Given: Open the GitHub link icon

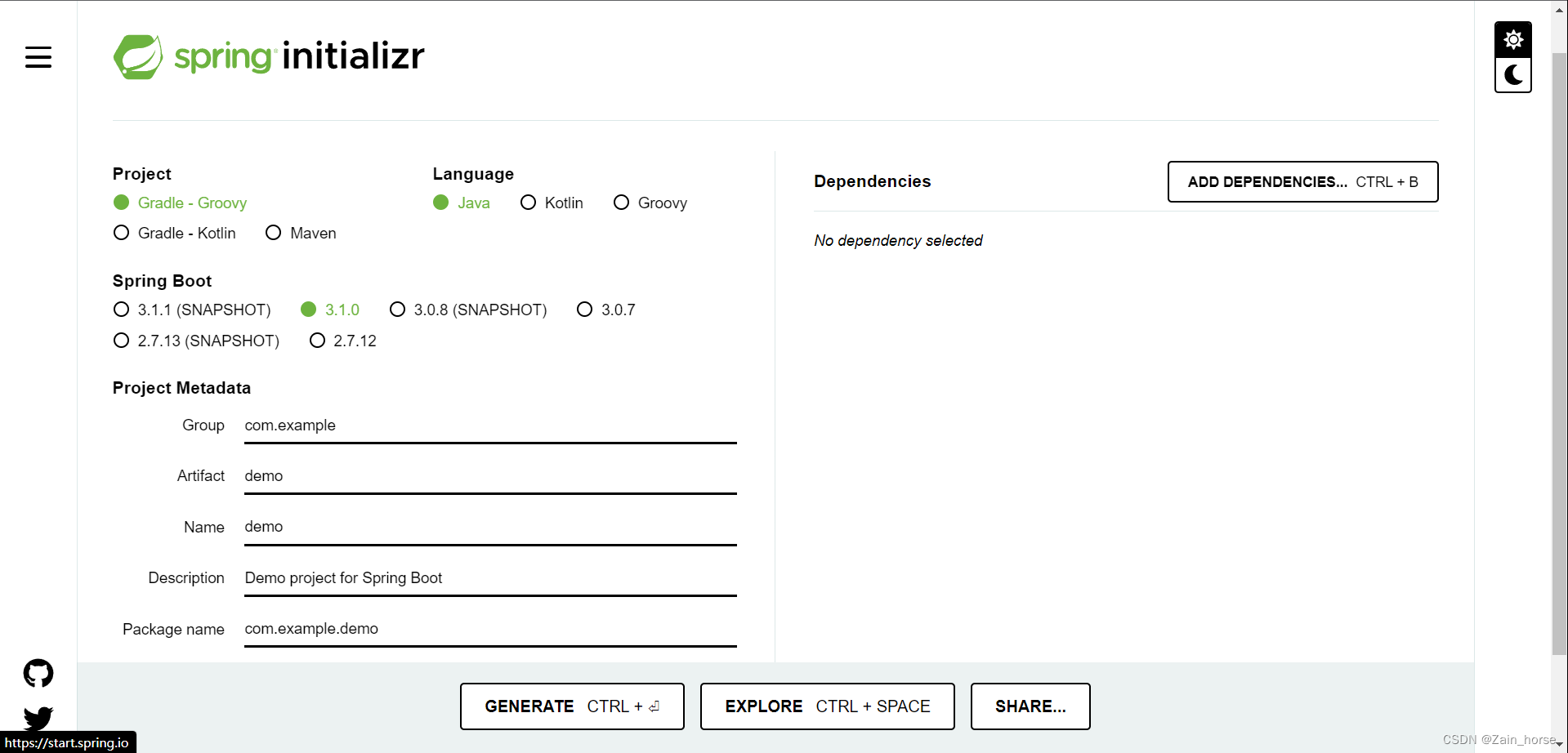Looking at the screenshot, I should [38, 673].
